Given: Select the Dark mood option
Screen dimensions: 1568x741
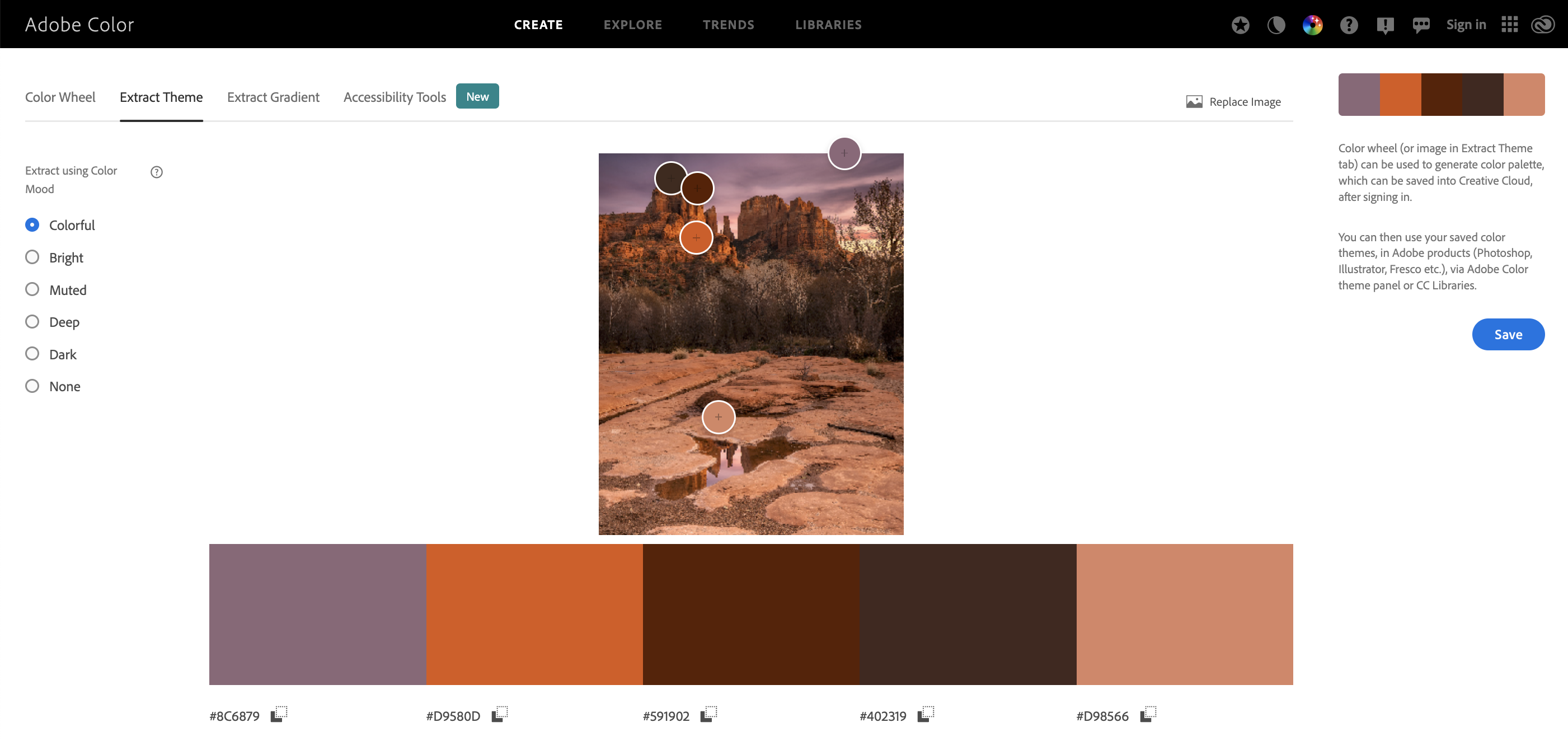Looking at the screenshot, I should click(32, 354).
